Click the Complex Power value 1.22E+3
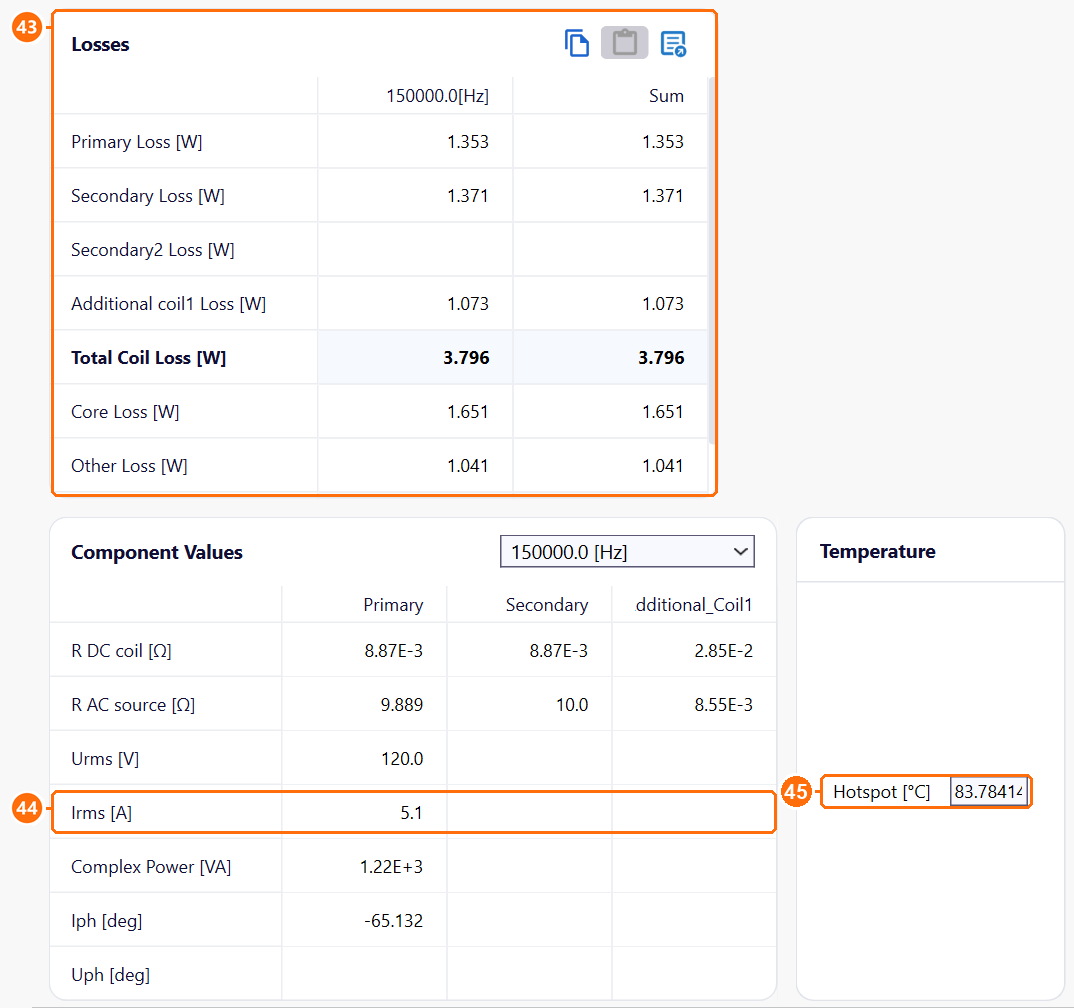Image resolution: width=1074 pixels, height=1008 pixels. [391, 867]
